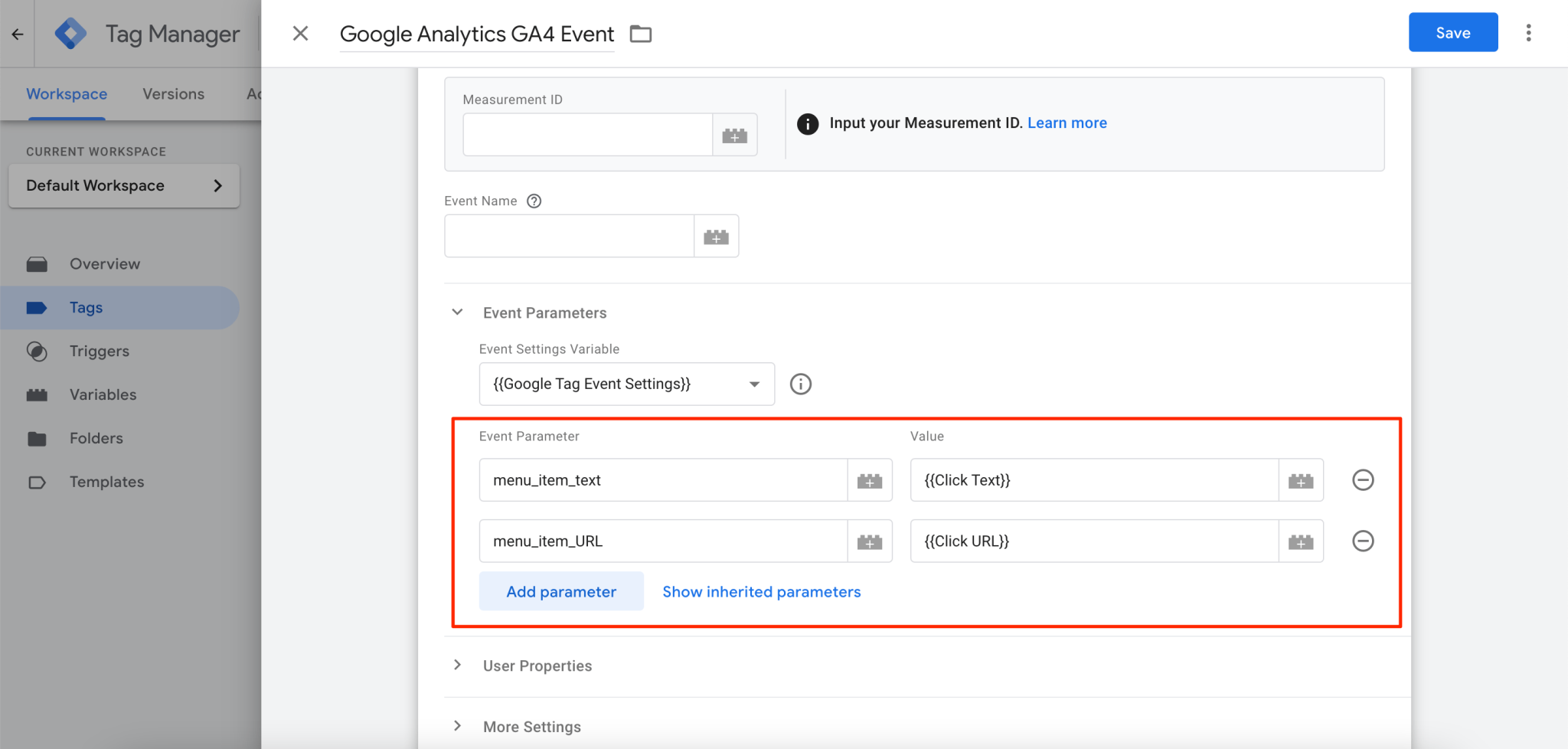1568x749 pixels.
Task: Click inside the Event Name input field
Action: pos(568,236)
